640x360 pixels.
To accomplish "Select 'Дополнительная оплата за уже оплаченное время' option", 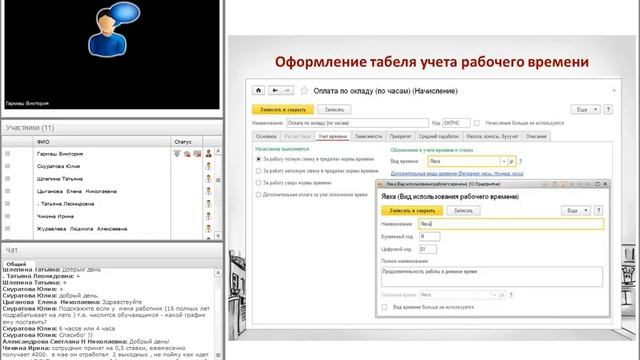I will click(258, 195).
